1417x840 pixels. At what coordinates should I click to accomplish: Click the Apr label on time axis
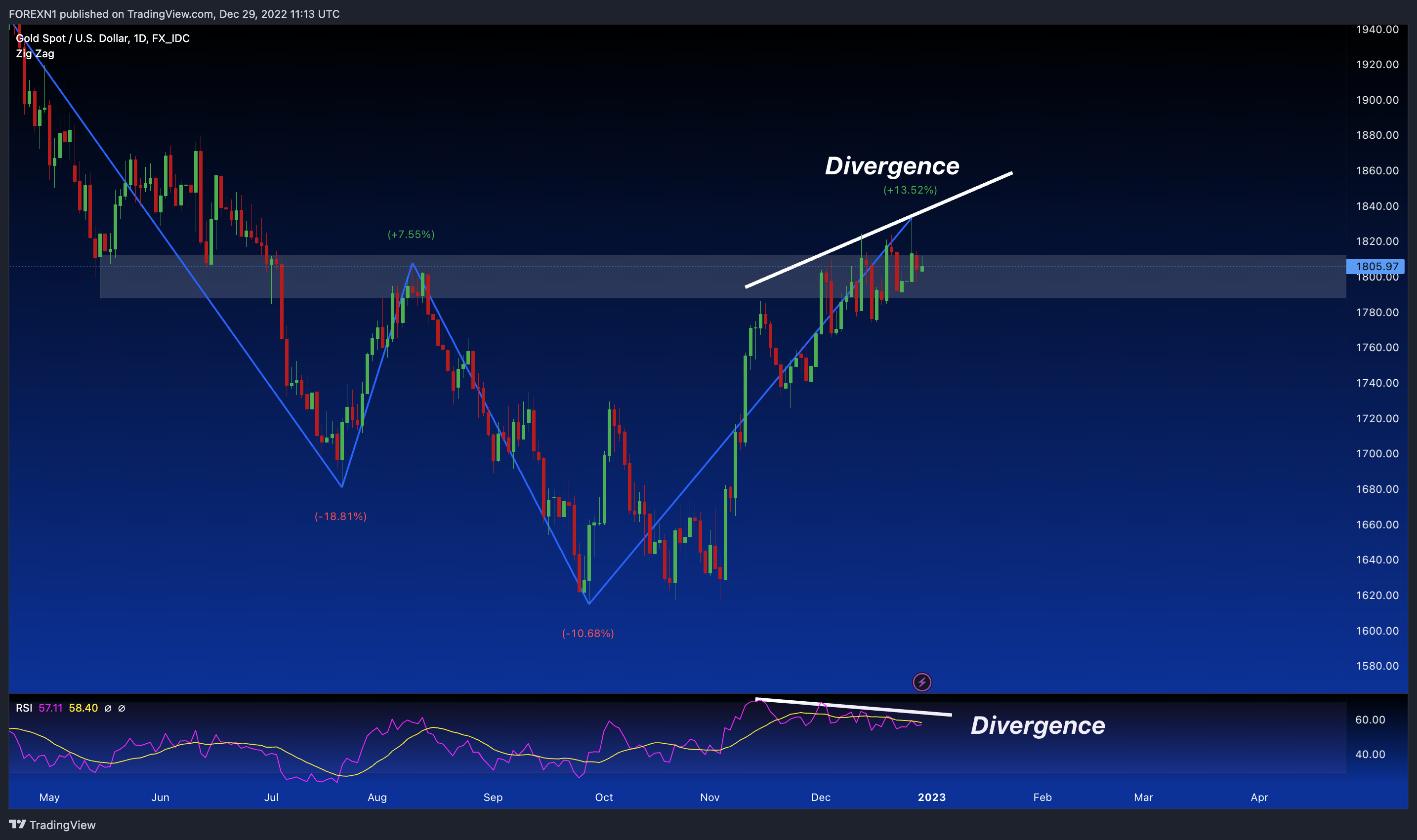pyautogui.click(x=1259, y=797)
